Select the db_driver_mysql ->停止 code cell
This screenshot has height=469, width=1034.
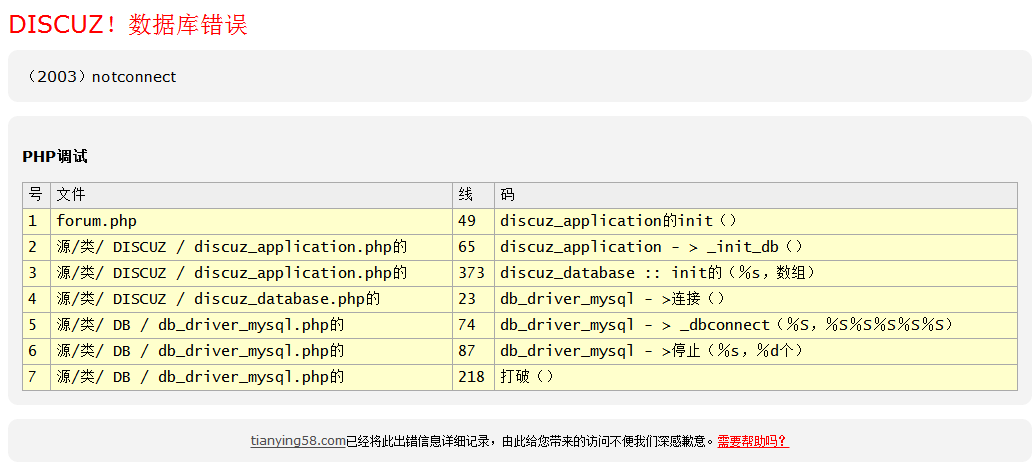(x=756, y=351)
